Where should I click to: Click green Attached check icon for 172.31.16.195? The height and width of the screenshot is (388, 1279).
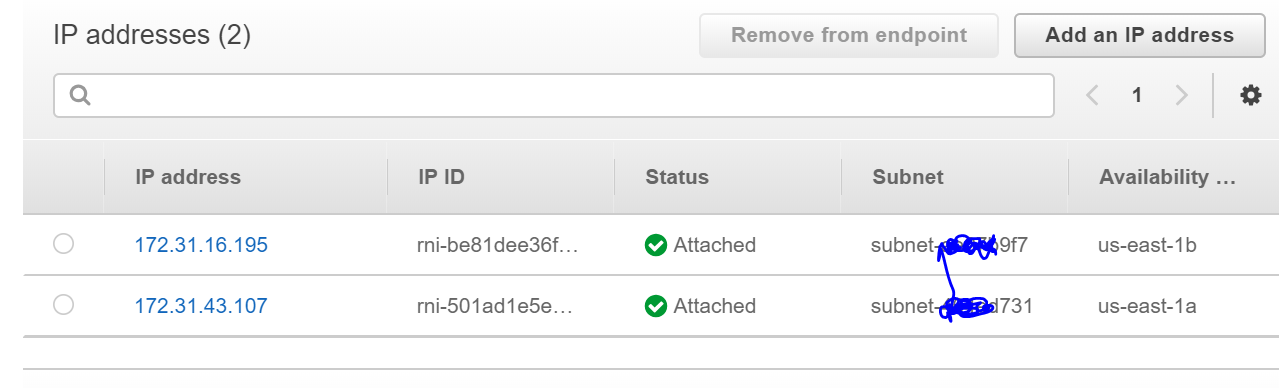(656, 245)
